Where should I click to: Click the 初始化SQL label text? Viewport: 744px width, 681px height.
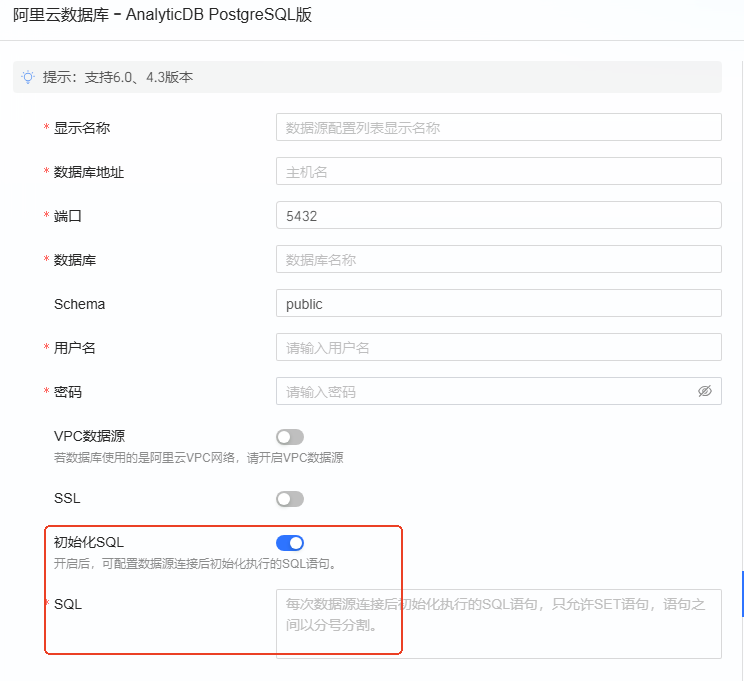click(x=89, y=542)
